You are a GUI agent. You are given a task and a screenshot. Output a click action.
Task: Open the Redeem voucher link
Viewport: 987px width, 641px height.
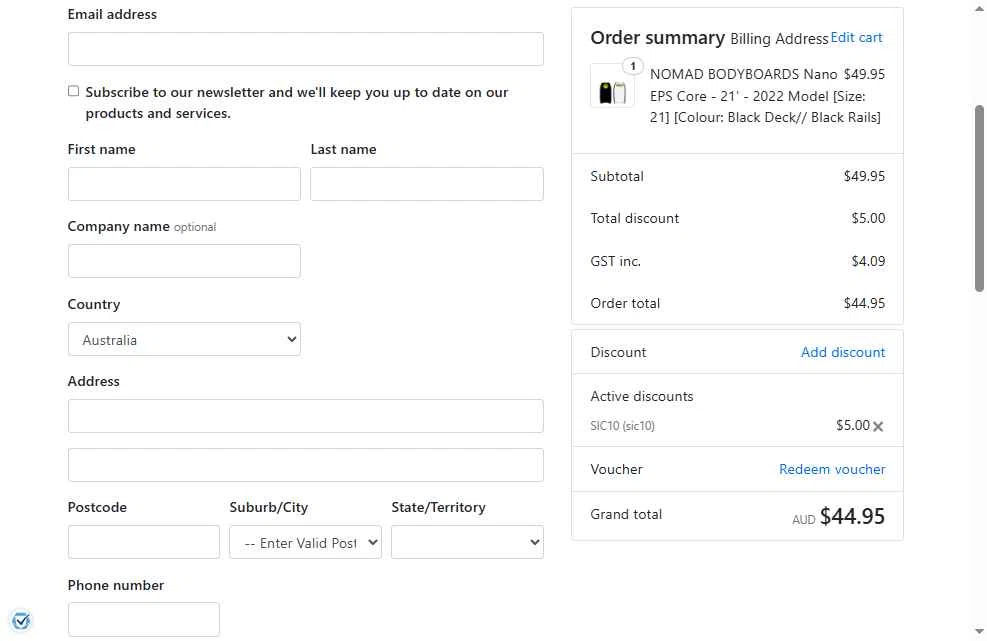point(832,470)
